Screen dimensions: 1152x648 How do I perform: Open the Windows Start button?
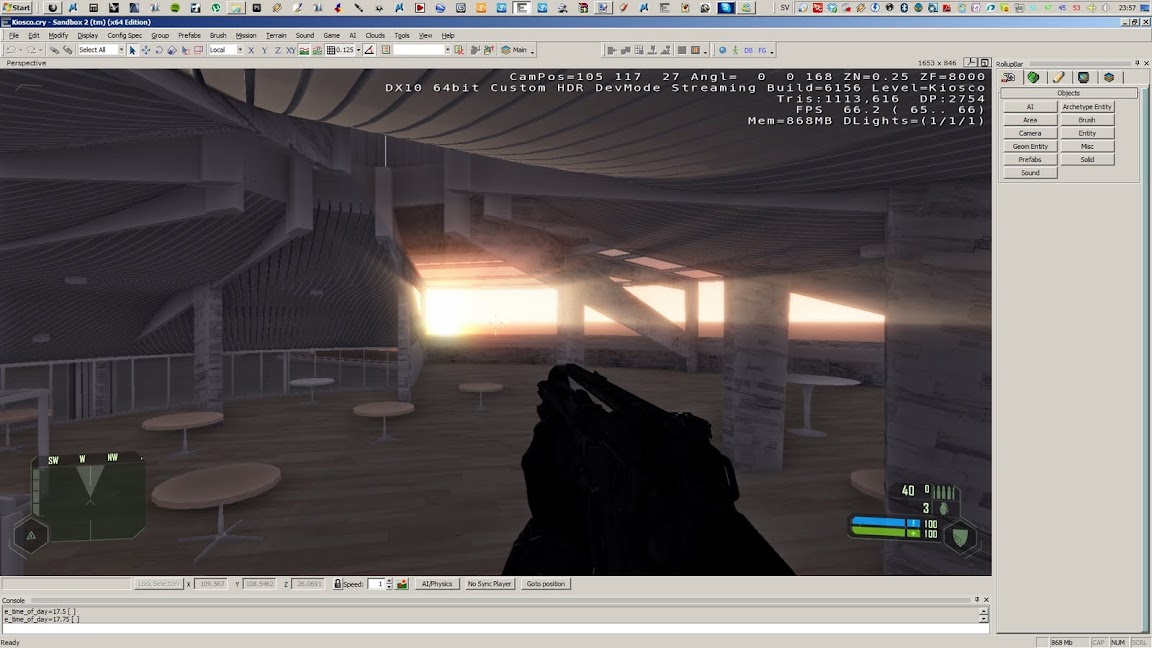point(17,7)
